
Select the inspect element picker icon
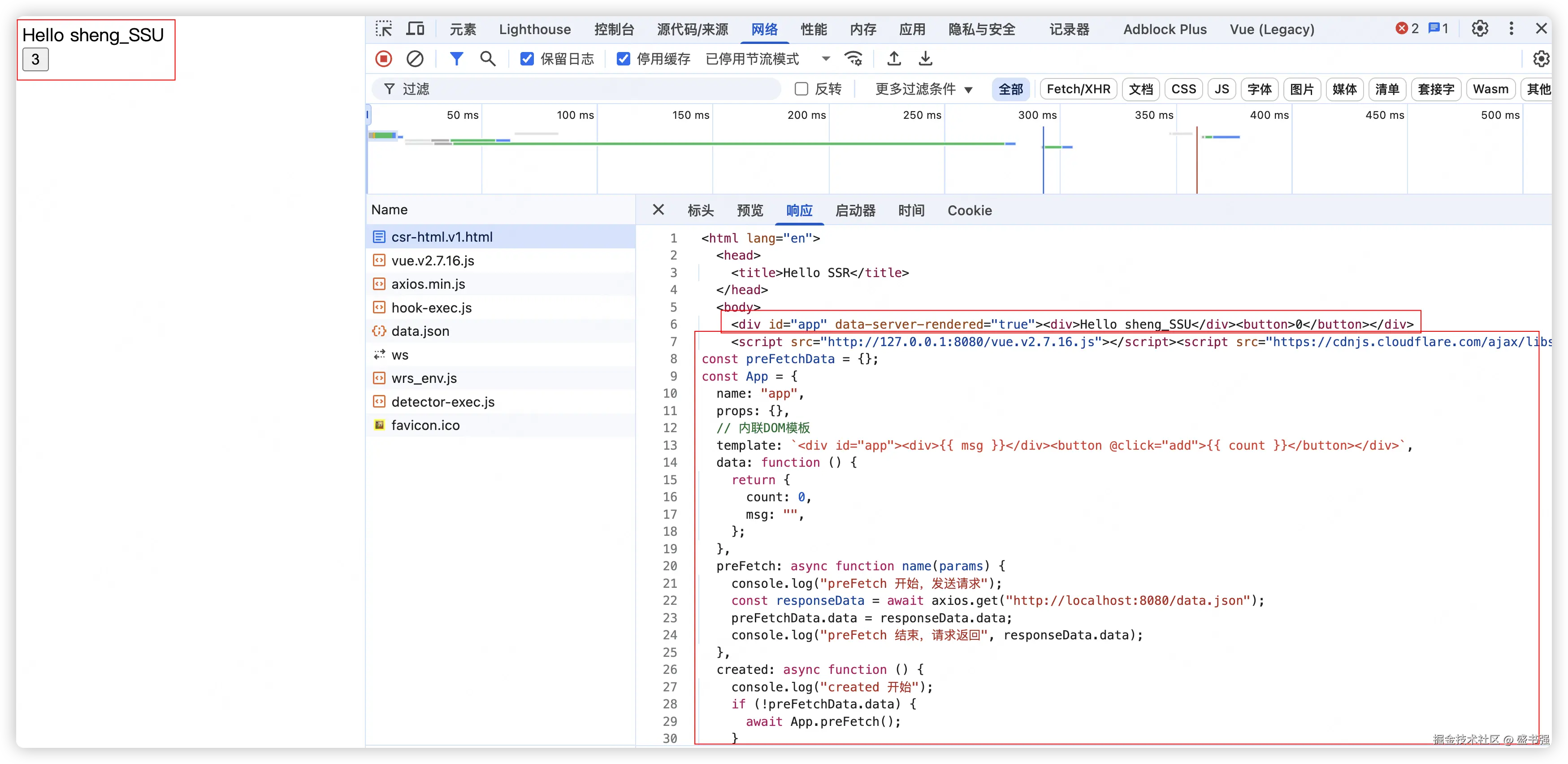pos(384,29)
